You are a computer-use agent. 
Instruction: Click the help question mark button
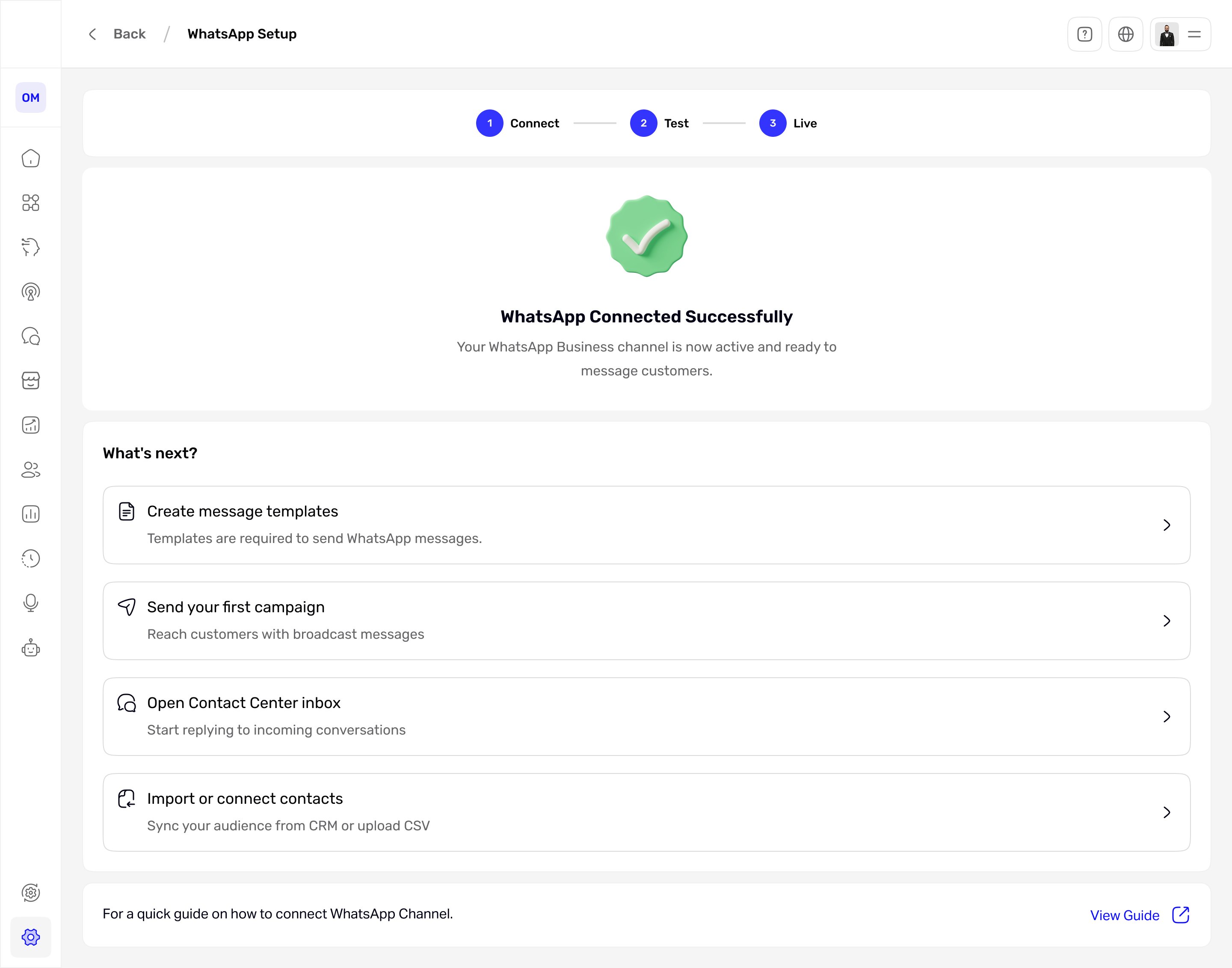pos(1084,35)
